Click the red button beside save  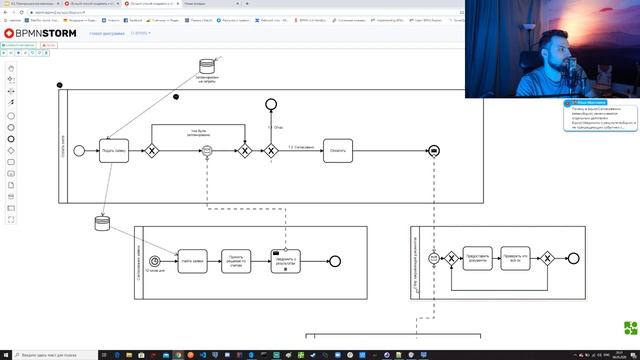pos(49,45)
